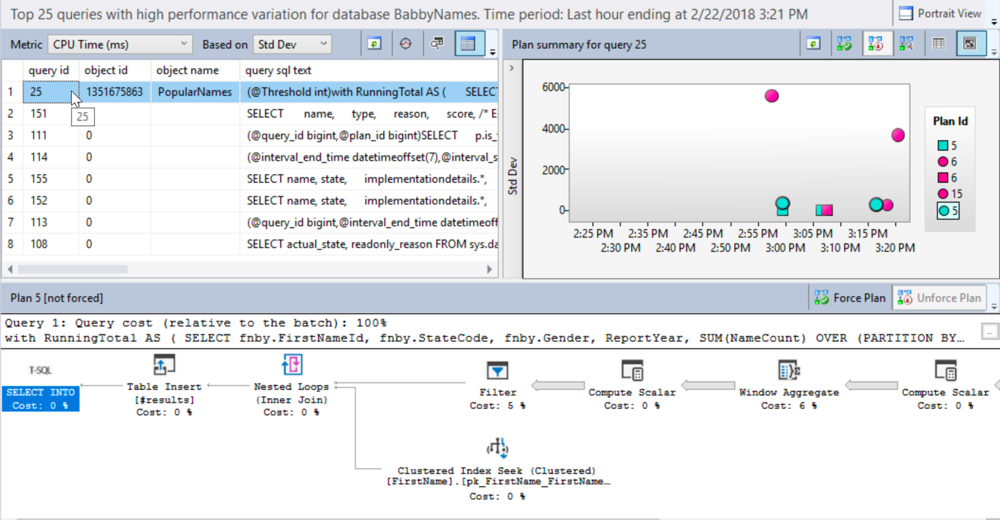Click the compare plans icon in plan summary

(906, 44)
